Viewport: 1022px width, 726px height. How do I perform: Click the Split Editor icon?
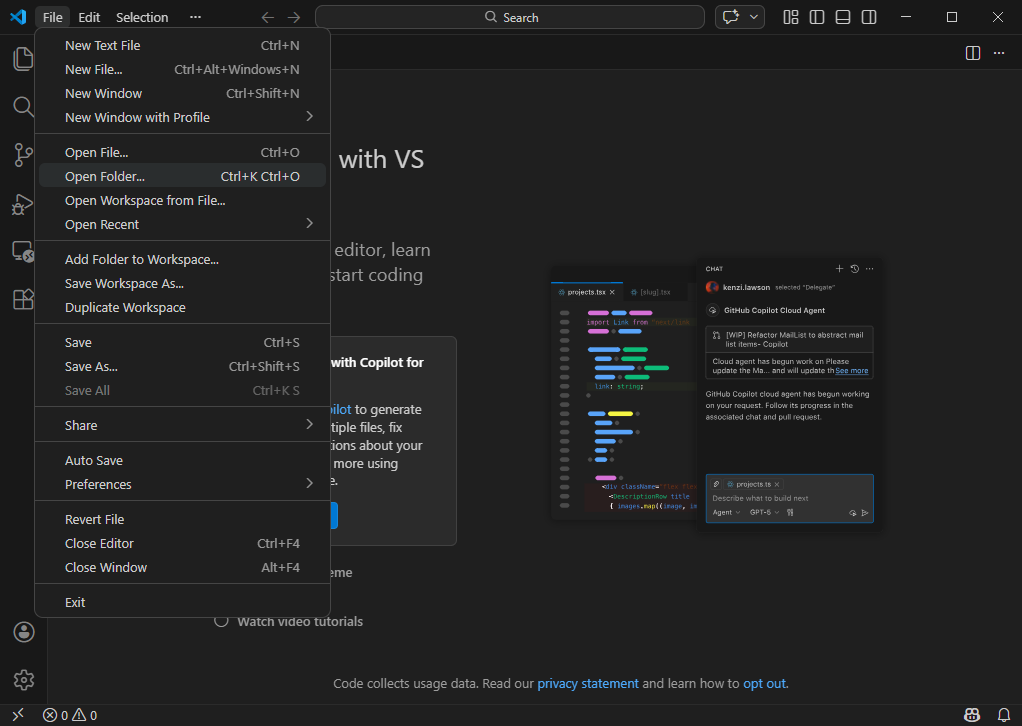[x=972, y=53]
